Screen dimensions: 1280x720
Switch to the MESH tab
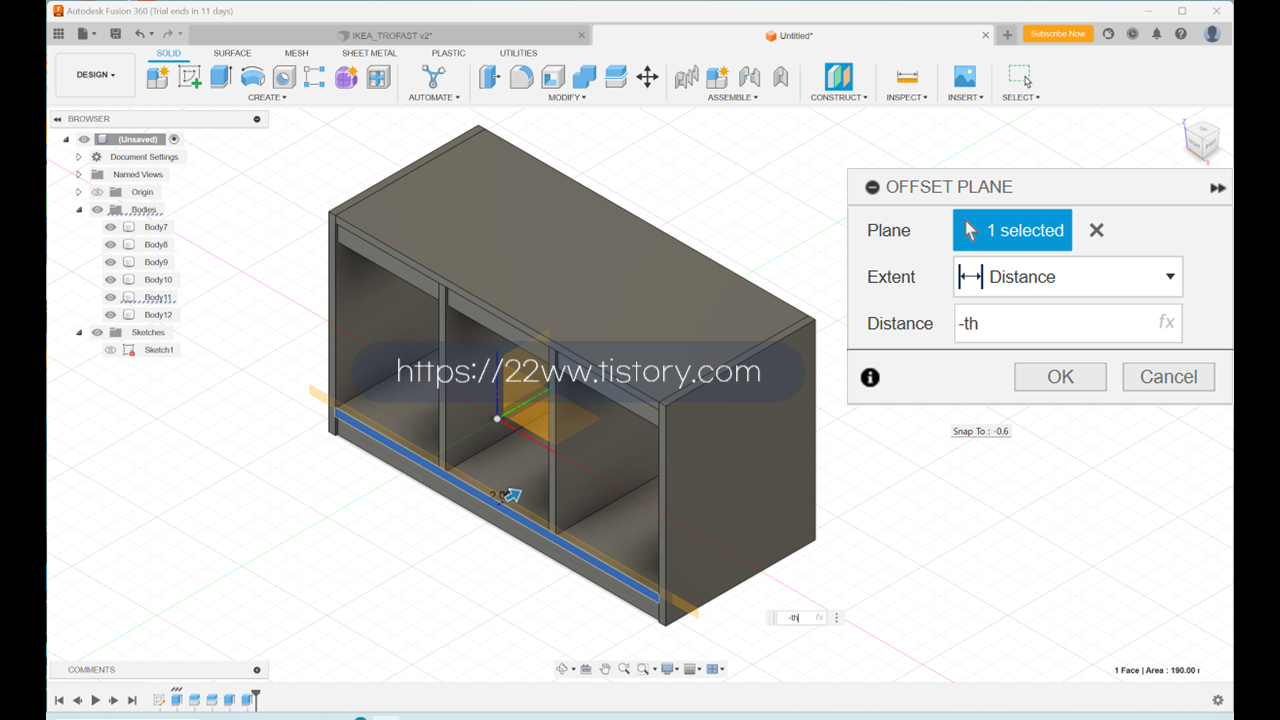(296, 53)
